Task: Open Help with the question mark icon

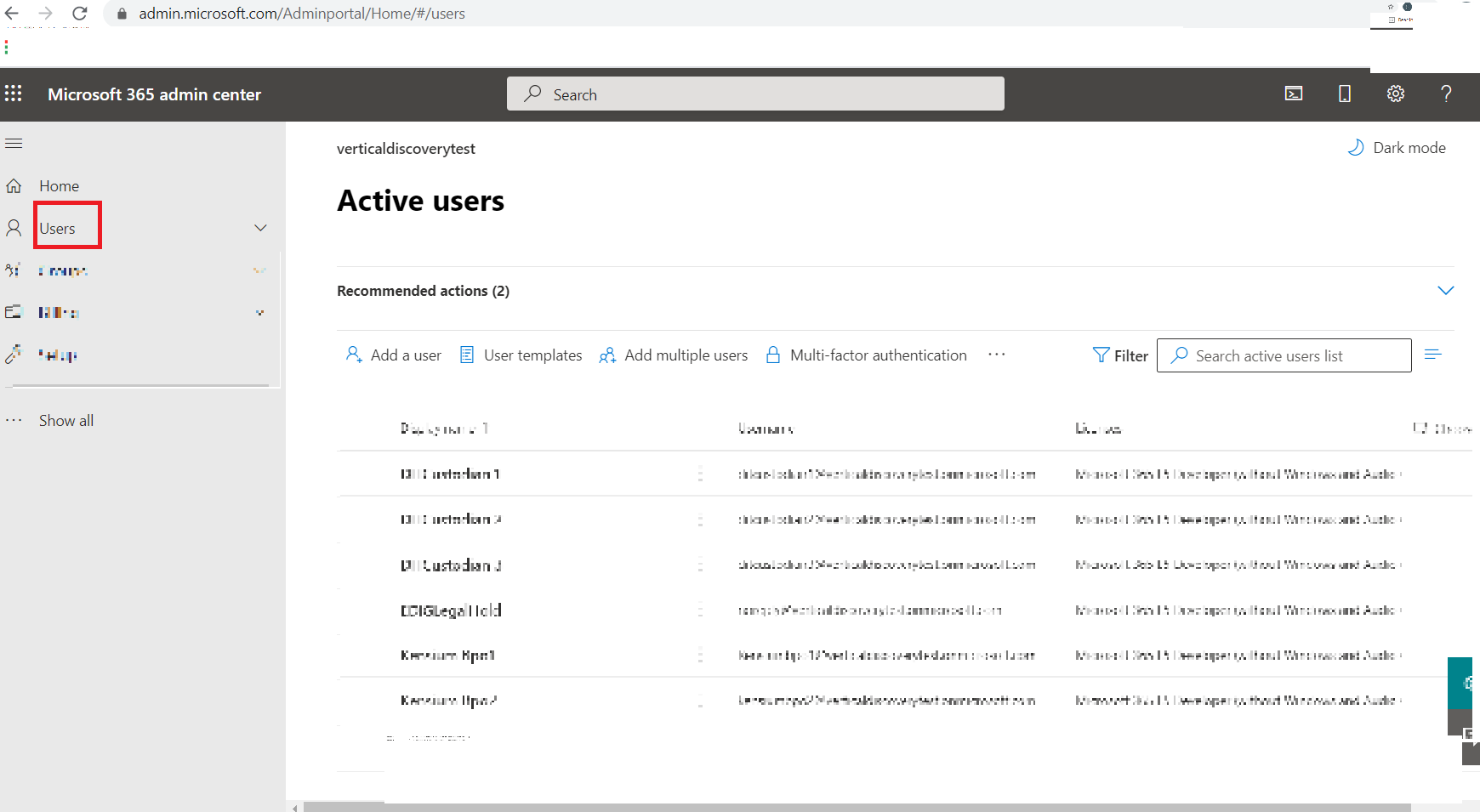Action: click(x=1446, y=94)
